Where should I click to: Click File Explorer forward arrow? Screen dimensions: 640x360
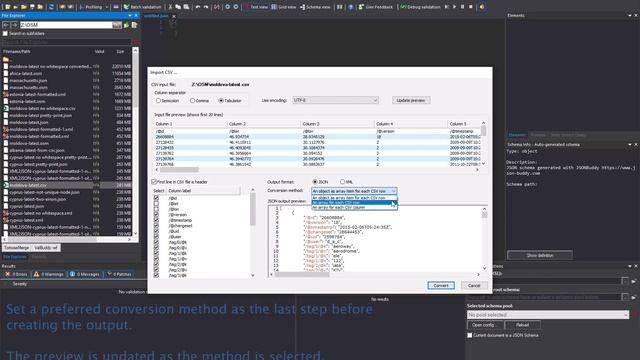(14, 25)
